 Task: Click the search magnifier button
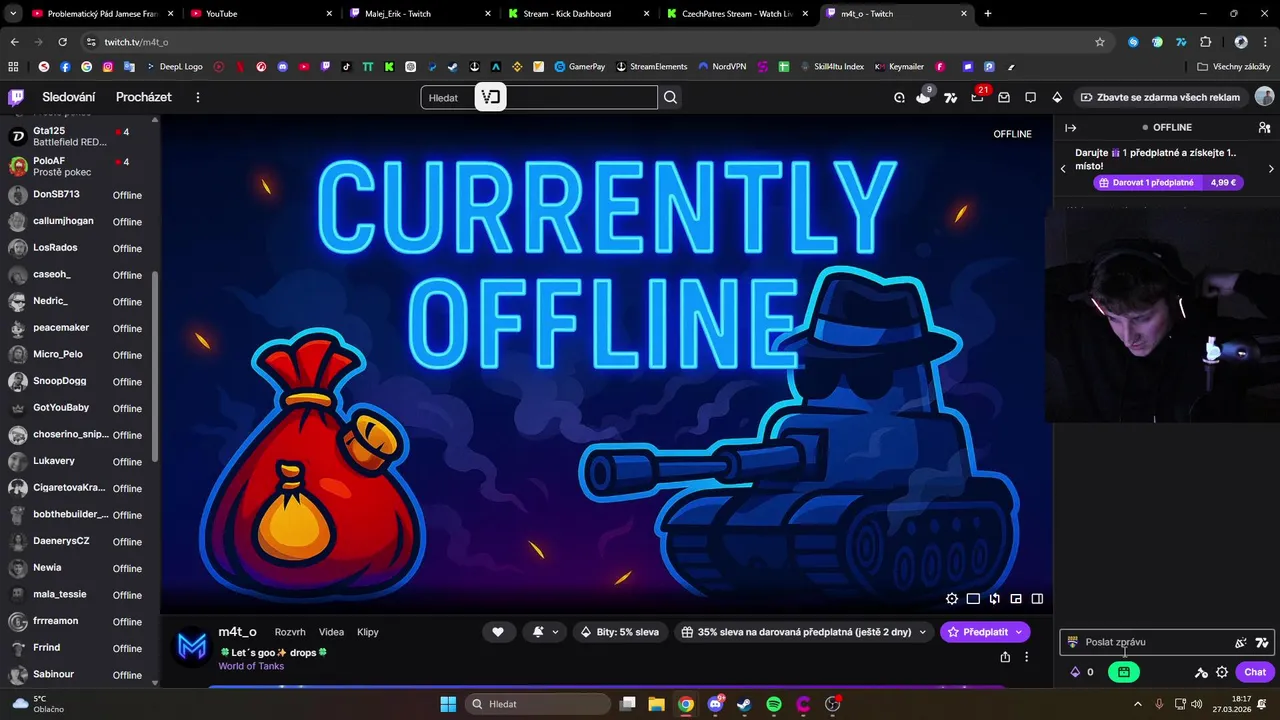670,97
